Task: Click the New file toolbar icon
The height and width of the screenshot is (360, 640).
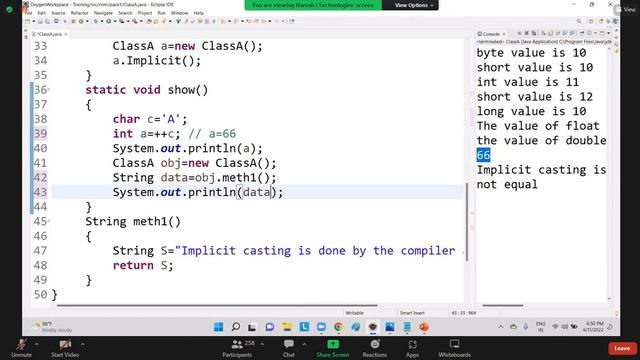Action: (x=28, y=21)
